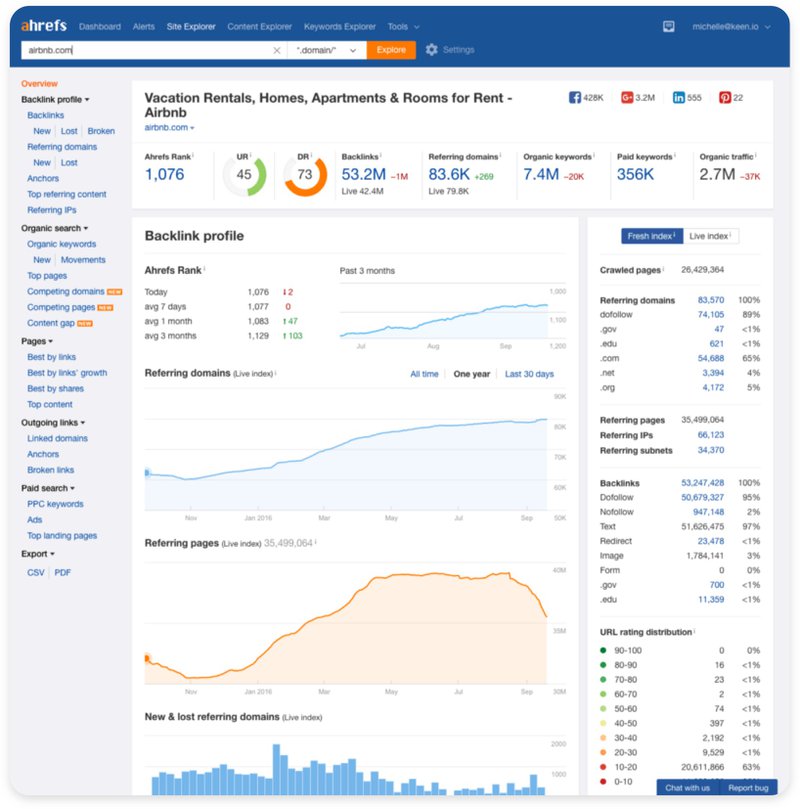Screen dimensions: 800x809
Task: Select Overview in the sidebar
Action: point(39,84)
